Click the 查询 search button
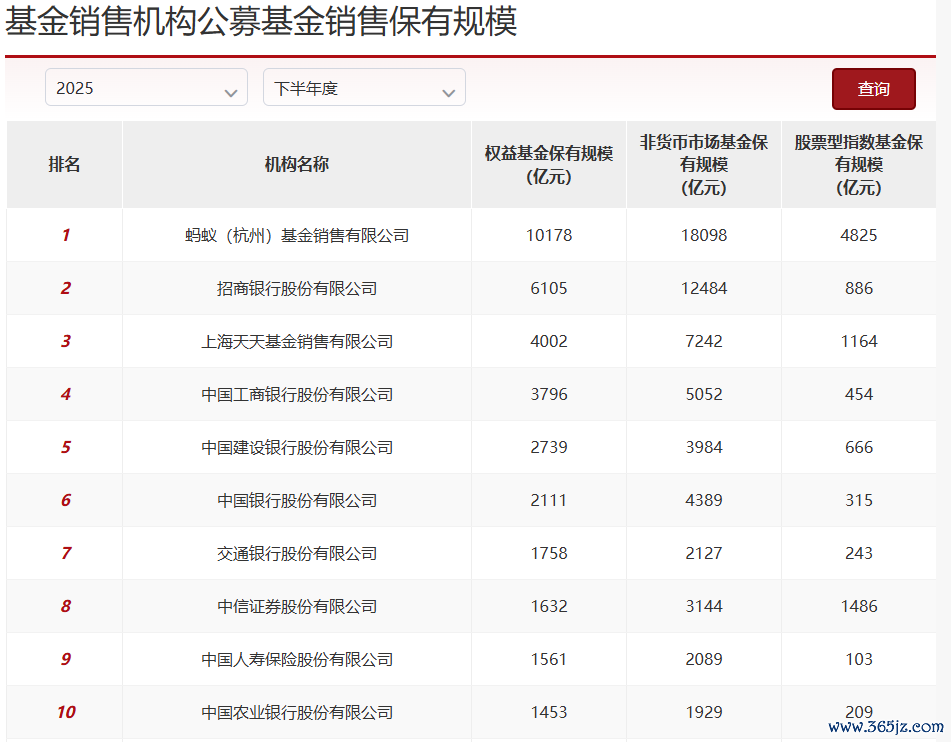Screen dimensions: 951x742 click(x=873, y=89)
